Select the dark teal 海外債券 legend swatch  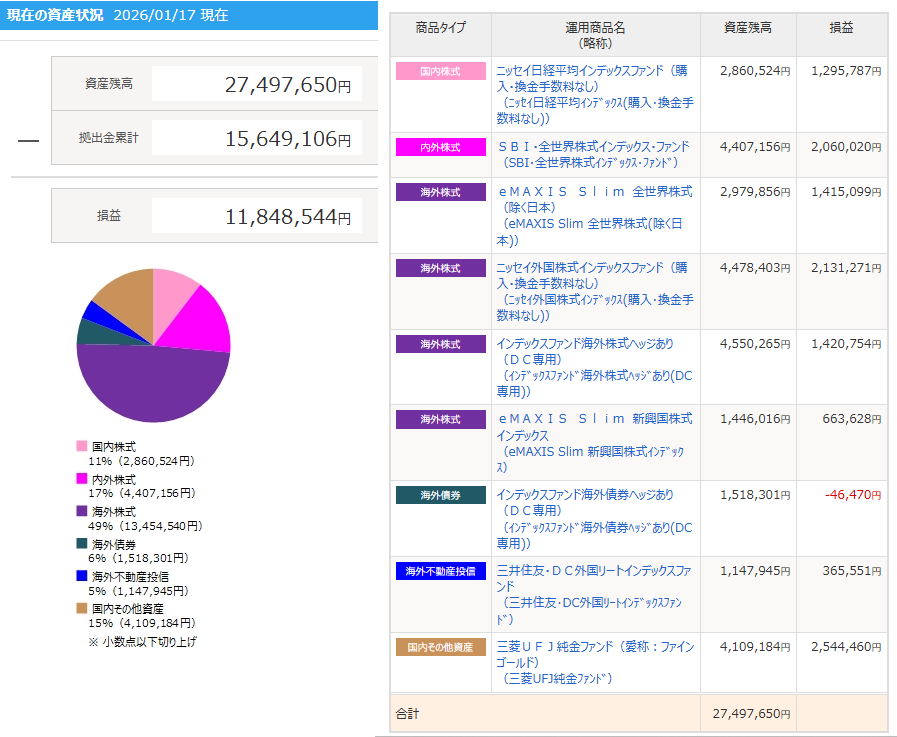coord(82,544)
